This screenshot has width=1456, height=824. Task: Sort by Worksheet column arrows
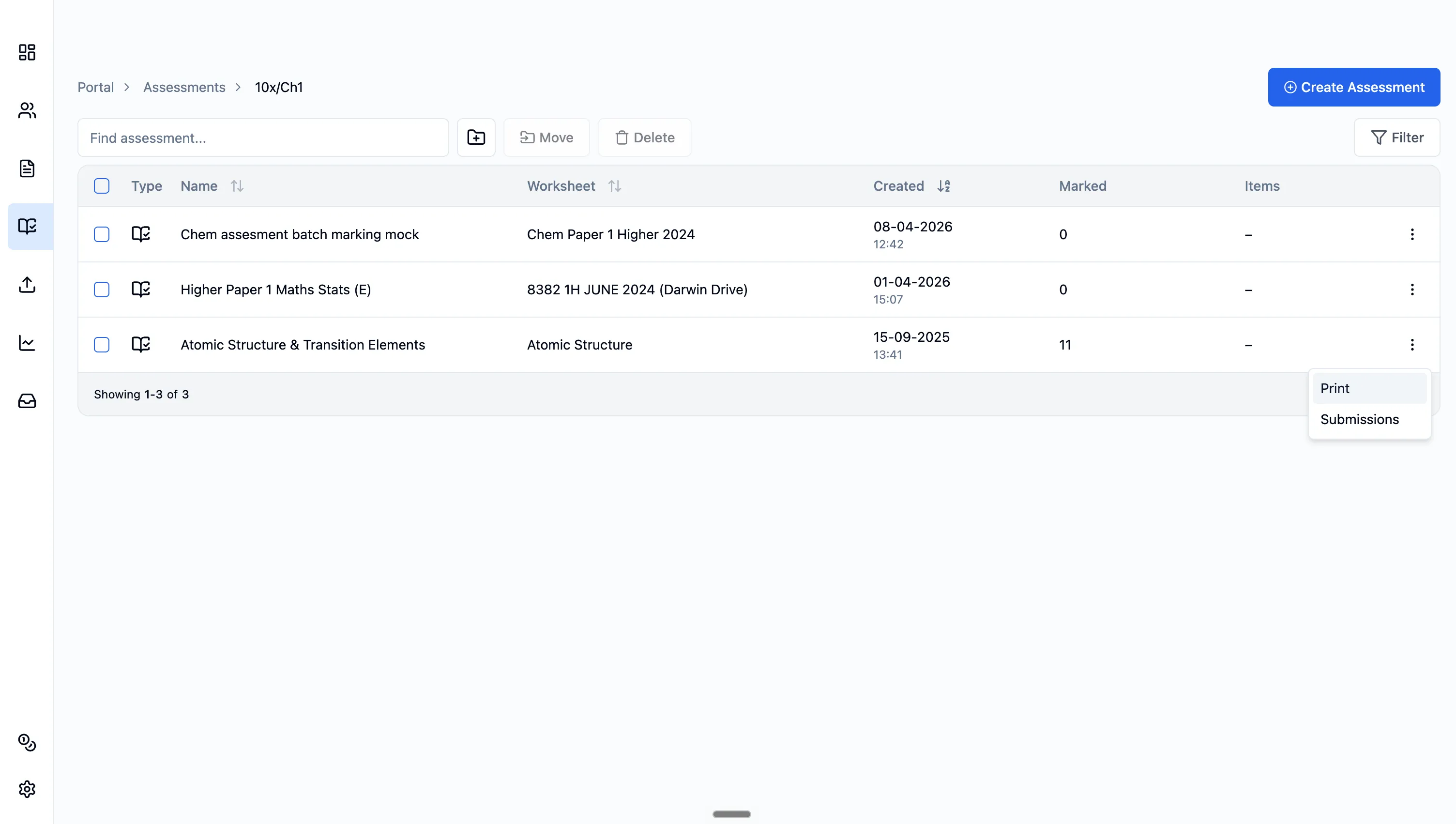click(614, 185)
